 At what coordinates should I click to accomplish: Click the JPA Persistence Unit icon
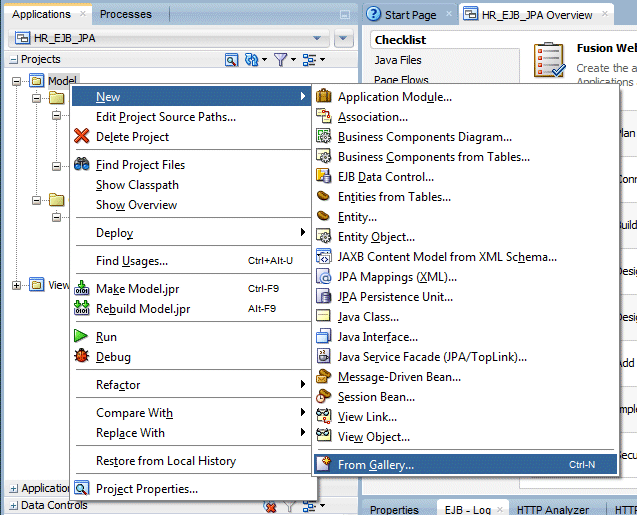point(324,296)
